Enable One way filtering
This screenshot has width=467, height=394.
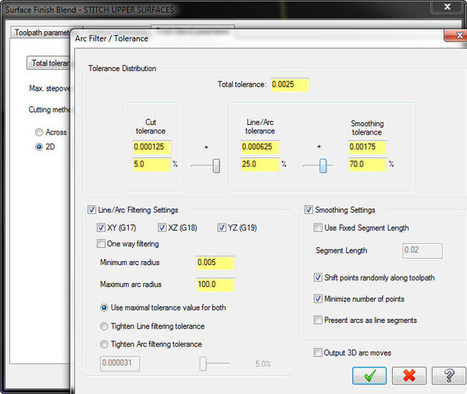101,244
